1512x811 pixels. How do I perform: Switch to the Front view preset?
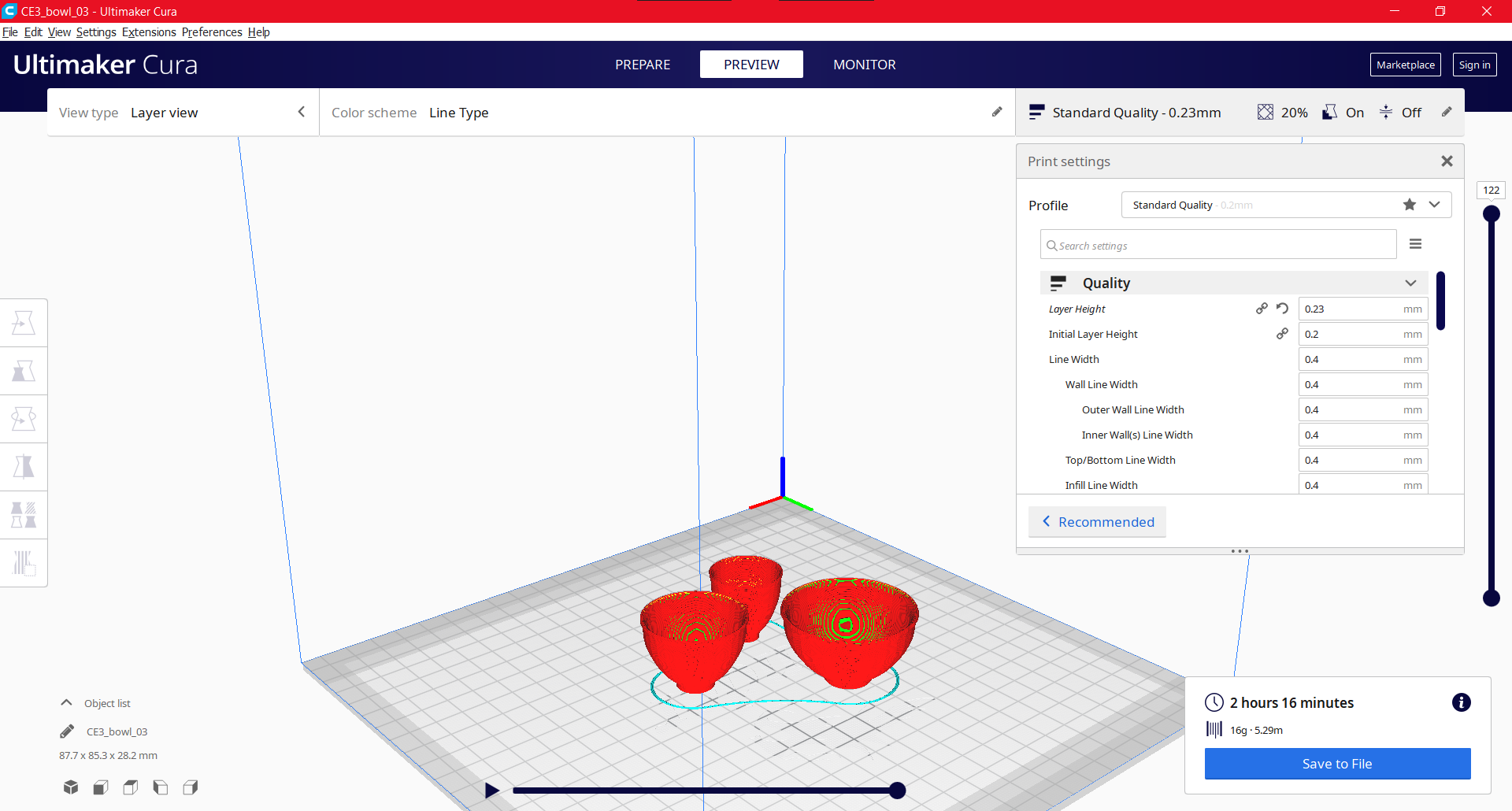(x=100, y=787)
